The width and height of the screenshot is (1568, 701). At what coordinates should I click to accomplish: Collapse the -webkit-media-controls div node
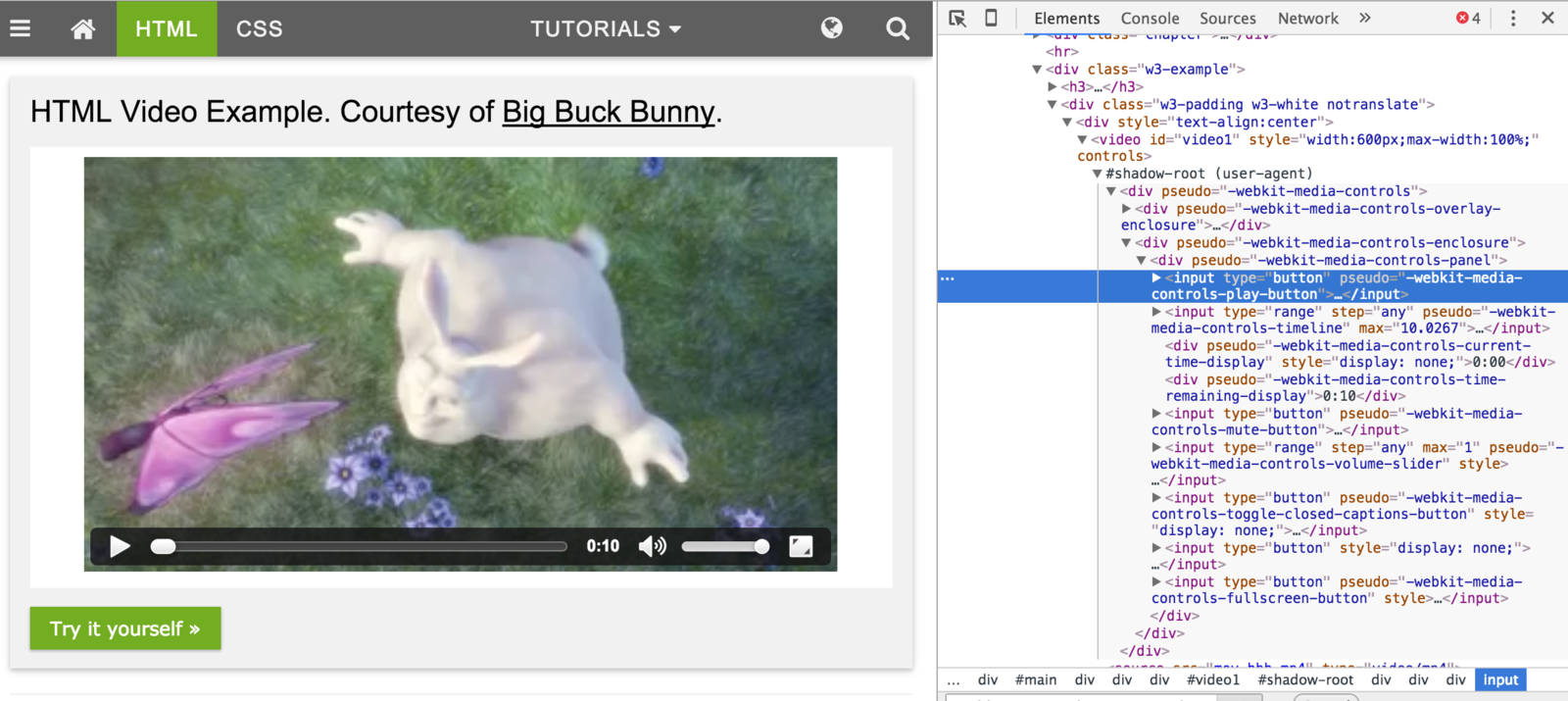[x=1111, y=191]
